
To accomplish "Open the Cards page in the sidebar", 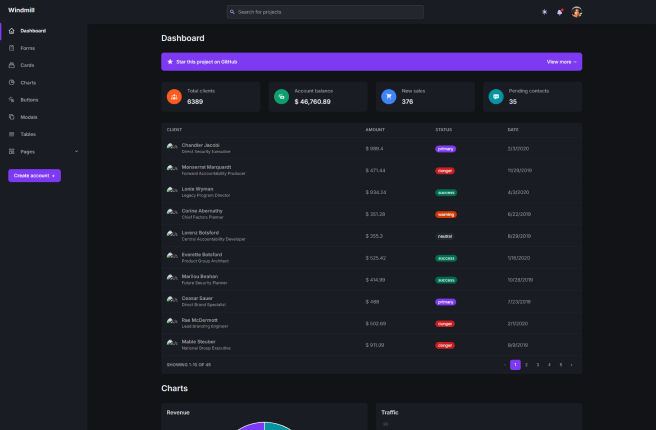I will point(27,65).
